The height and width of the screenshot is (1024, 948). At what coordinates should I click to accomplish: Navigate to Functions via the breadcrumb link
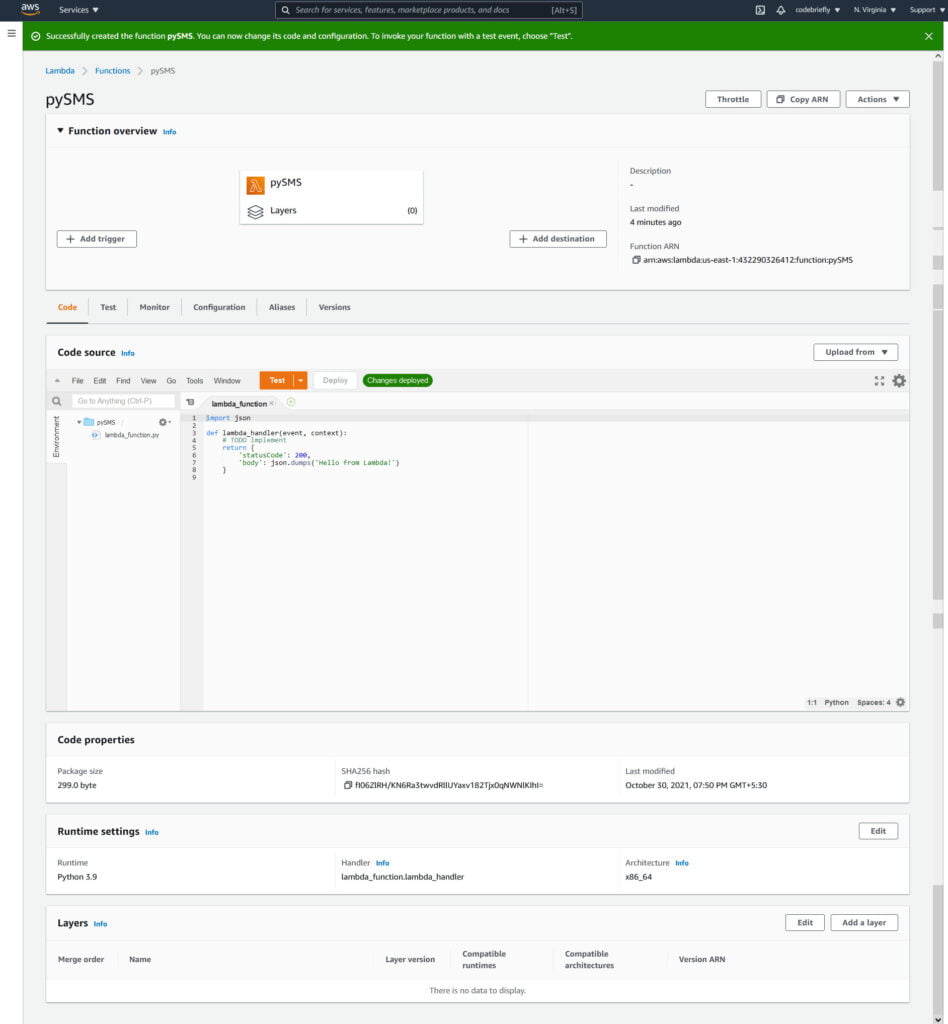(x=112, y=71)
